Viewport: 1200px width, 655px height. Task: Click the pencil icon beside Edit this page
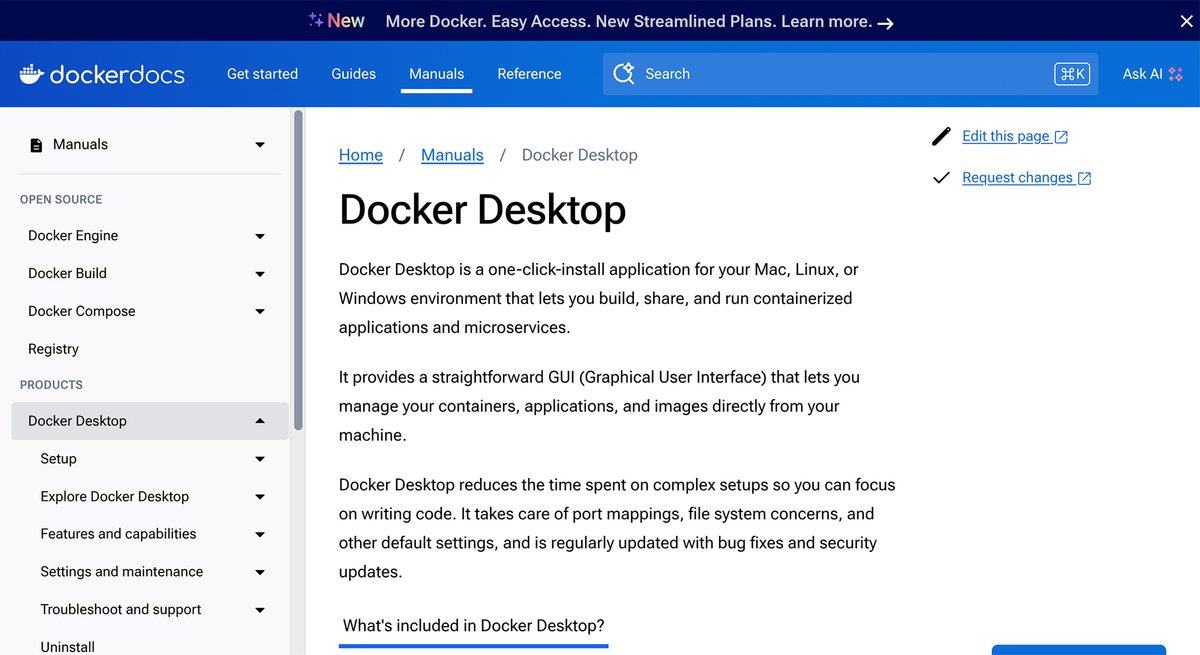point(941,137)
